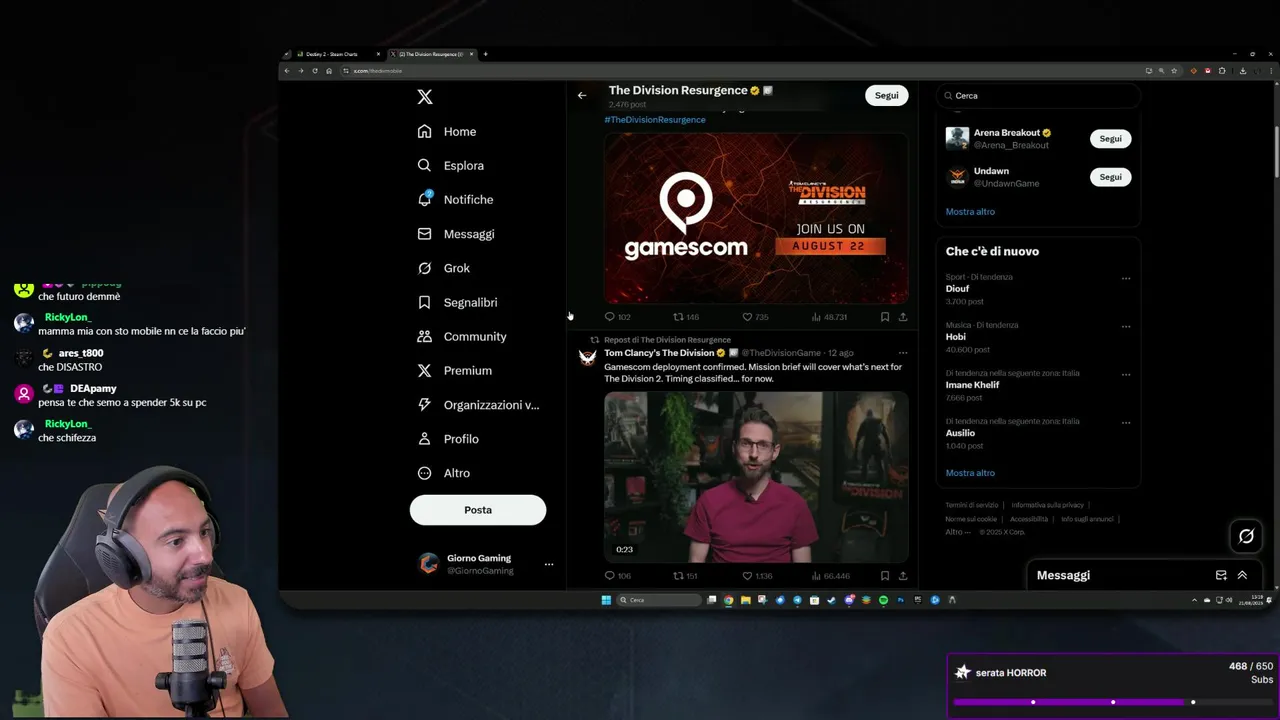Open the Grok floating button
Screen dimensions: 1280x720
coord(1246,536)
